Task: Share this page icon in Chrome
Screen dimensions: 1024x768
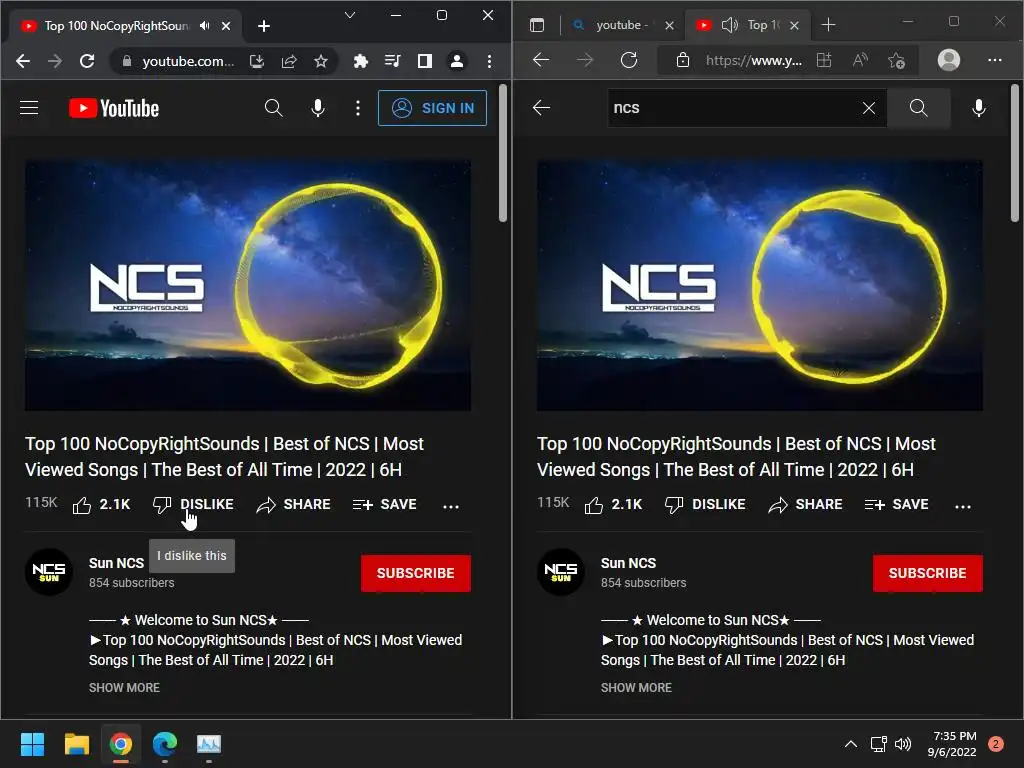Action: coord(289,61)
